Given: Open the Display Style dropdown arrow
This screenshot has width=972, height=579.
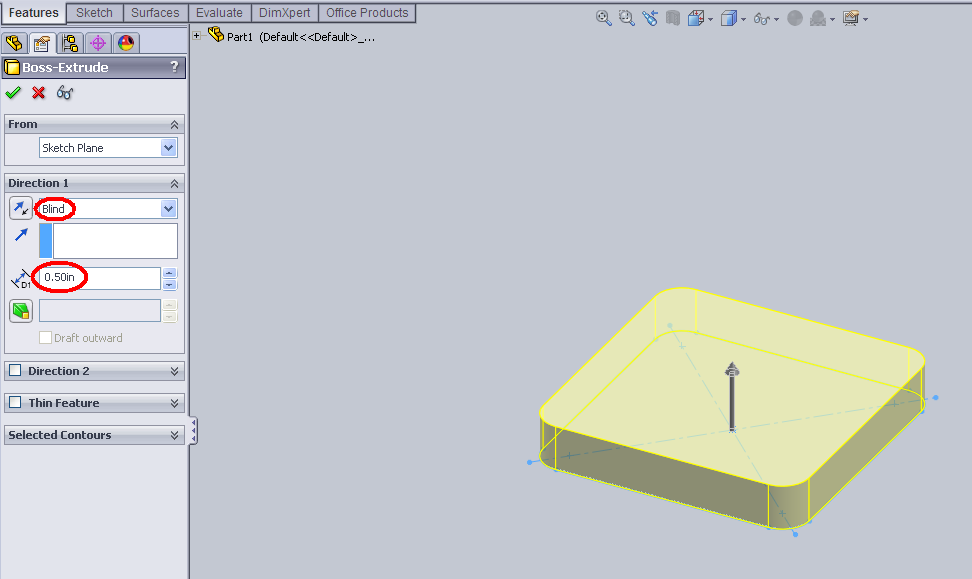Looking at the screenshot, I should click(743, 20).
